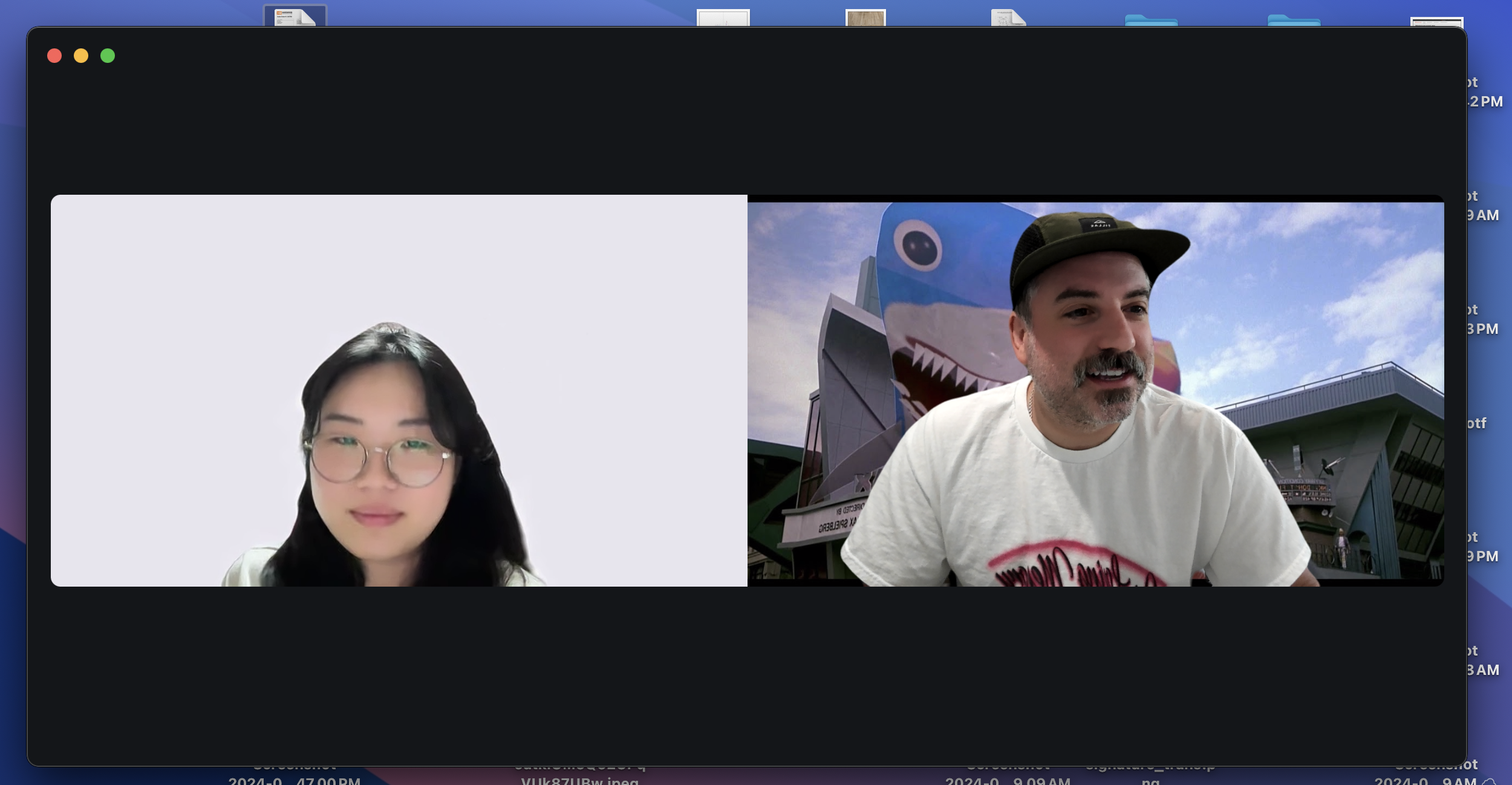Click the green full-screen window button

(x=108, y=56)
